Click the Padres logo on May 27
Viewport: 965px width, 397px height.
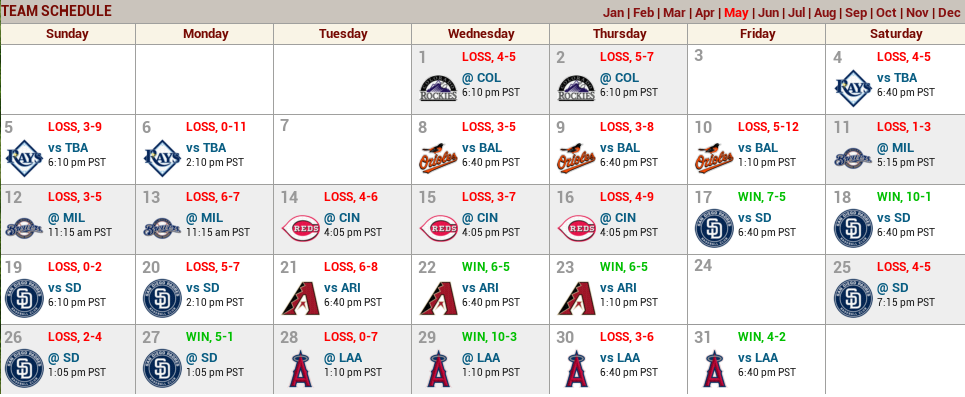click(x=162, y=368)
